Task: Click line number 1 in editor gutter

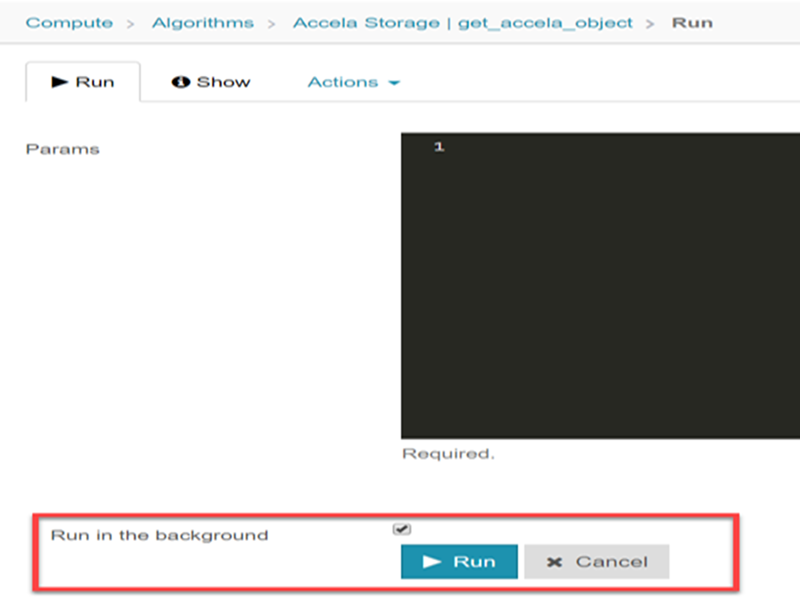Action: (x=439, y=147)
